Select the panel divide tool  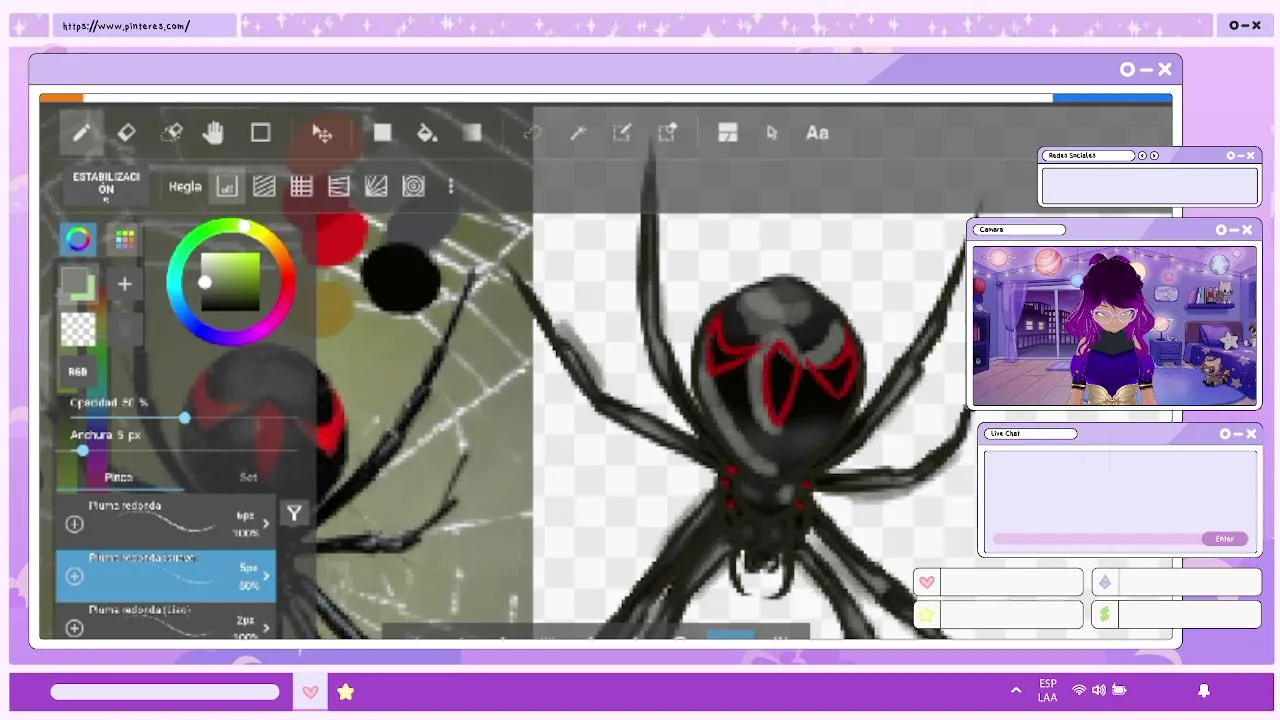(727, 133)
